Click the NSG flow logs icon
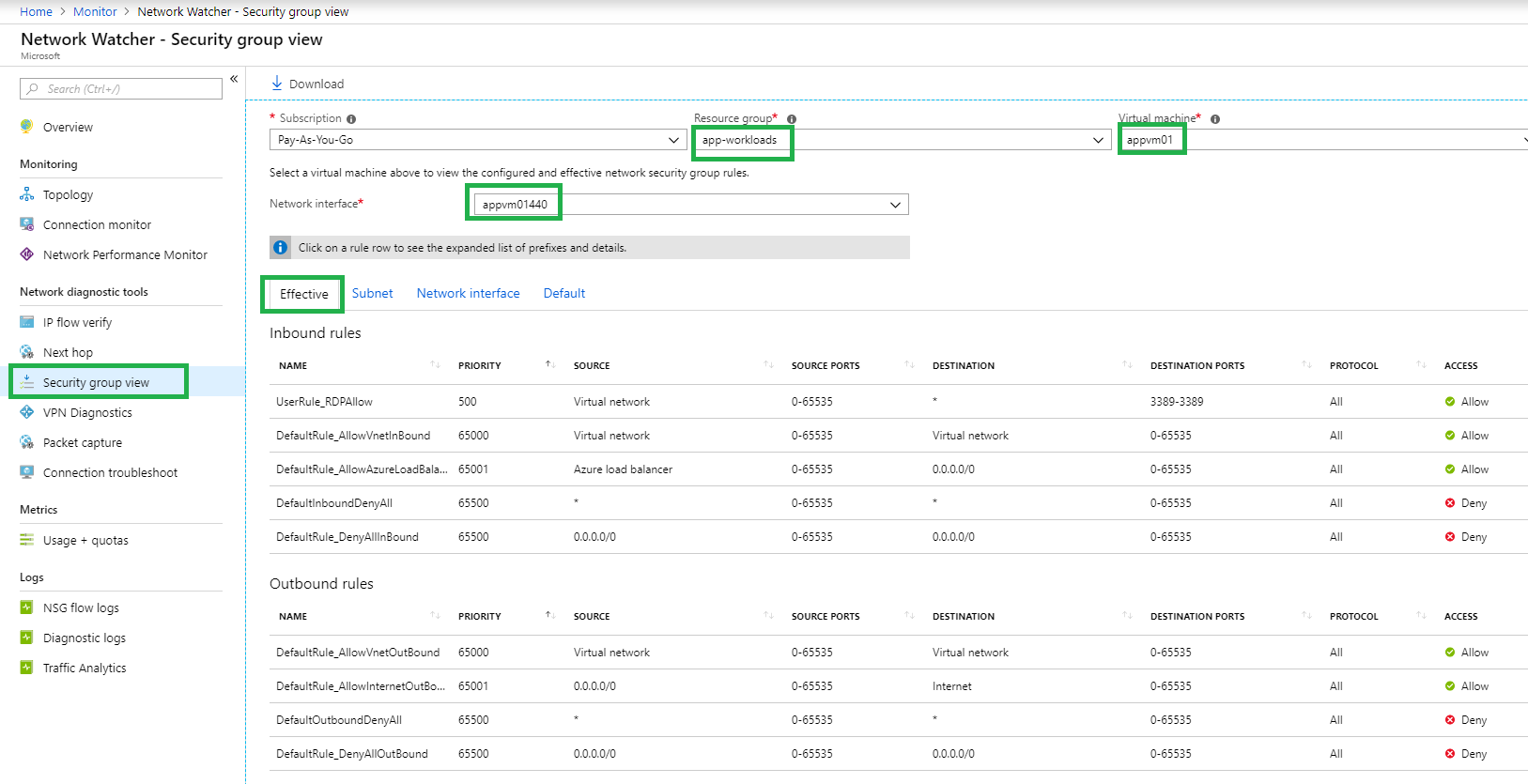The image size is (1528, 784). pos(26,607)
